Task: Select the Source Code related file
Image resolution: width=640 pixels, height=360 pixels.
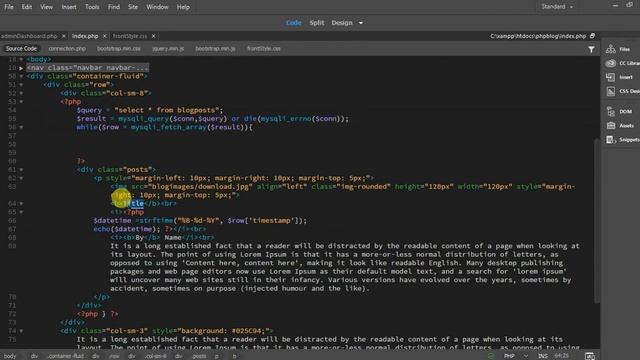Action: click(x=21, y=49)
